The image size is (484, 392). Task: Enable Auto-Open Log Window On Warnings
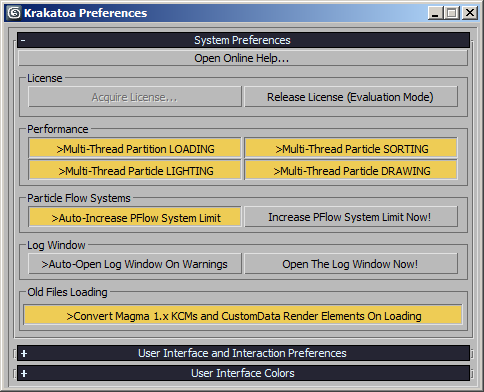click(135, 264)
